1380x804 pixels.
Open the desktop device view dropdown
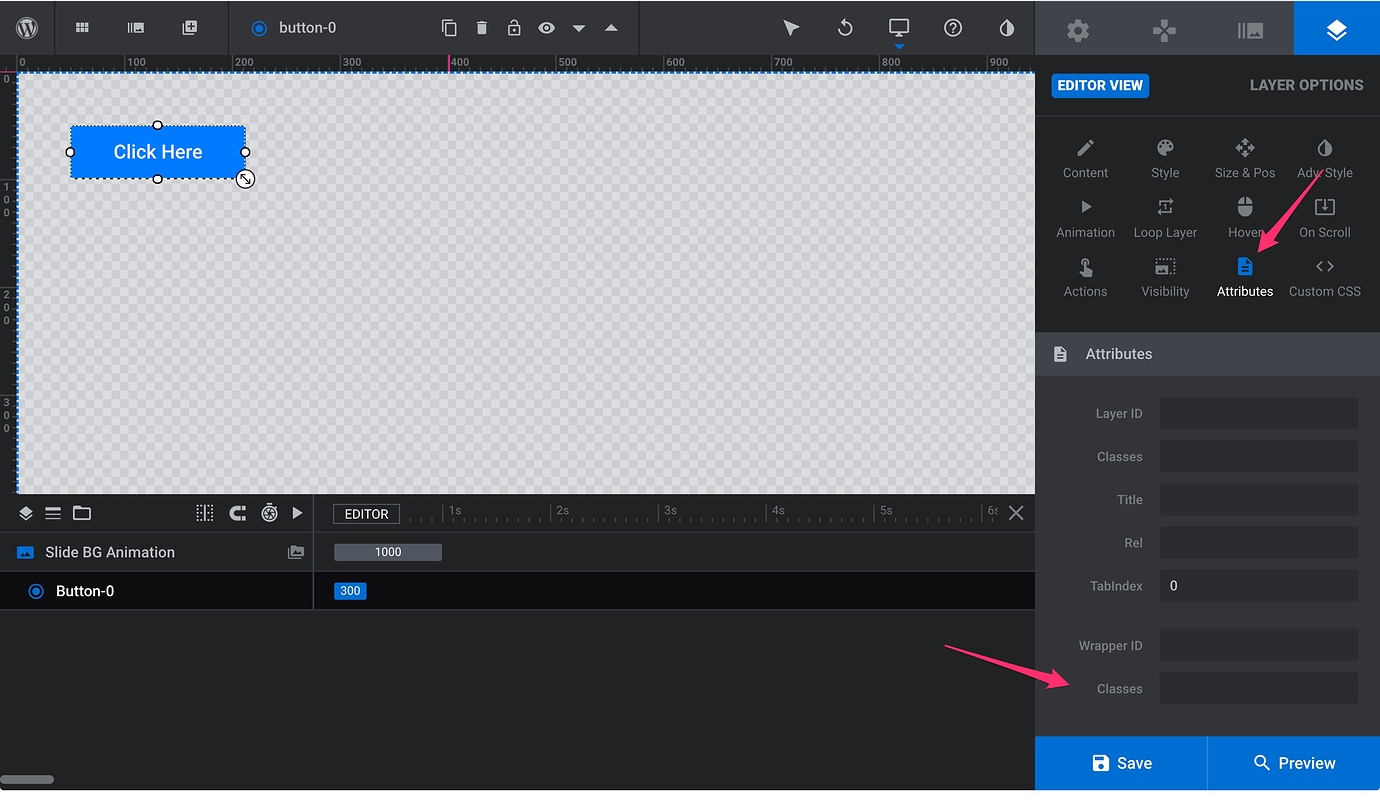point(898,28)
